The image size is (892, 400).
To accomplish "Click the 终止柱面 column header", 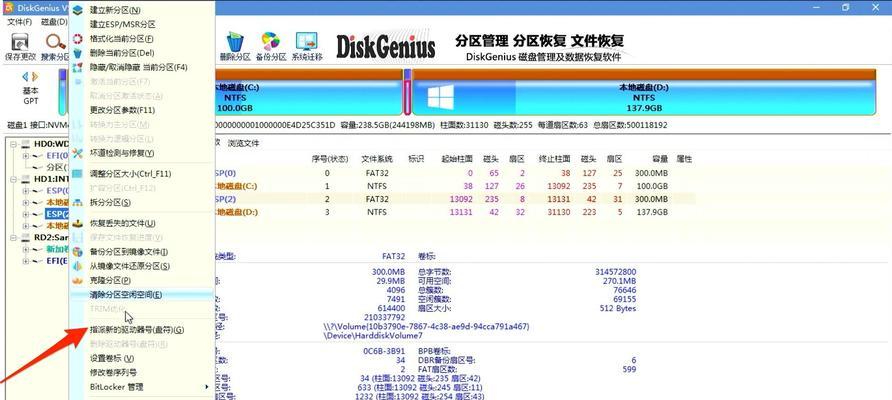I will click(x=555, y=159).
